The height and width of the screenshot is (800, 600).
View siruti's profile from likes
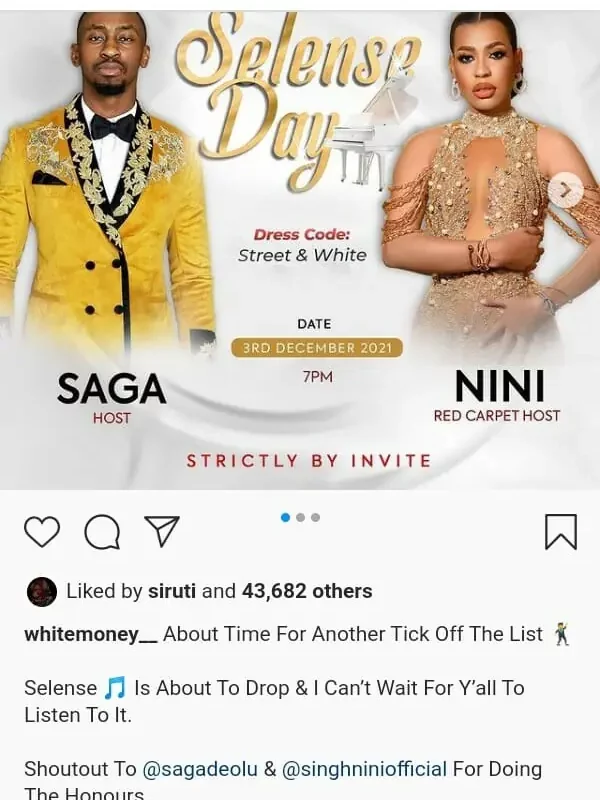(172, 591)
